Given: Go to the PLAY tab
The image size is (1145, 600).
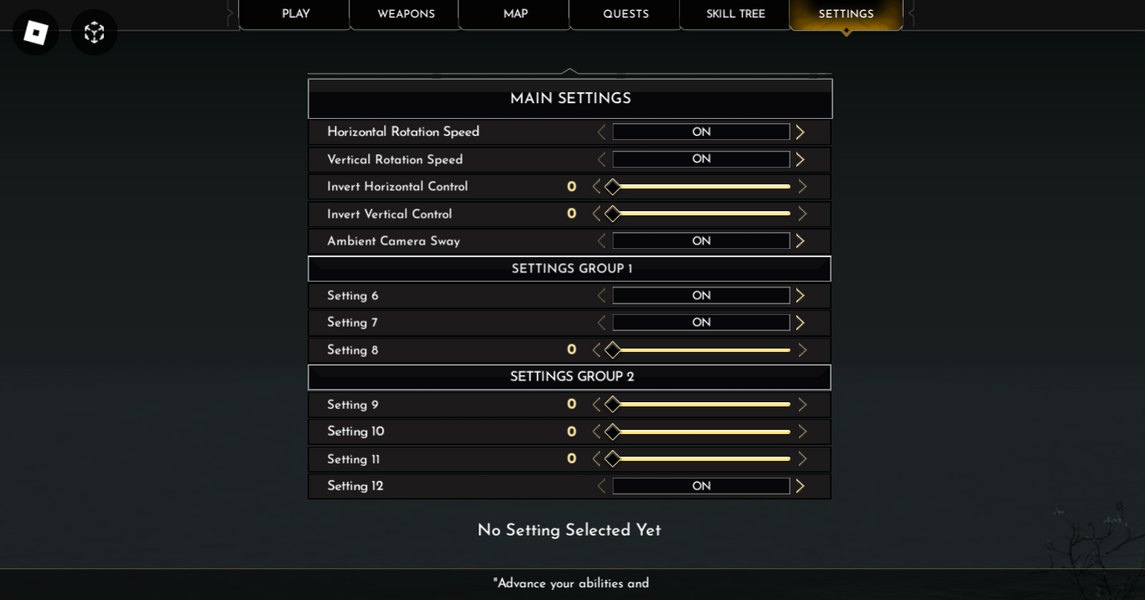Looking at the screenshot, I should [294, 14].
